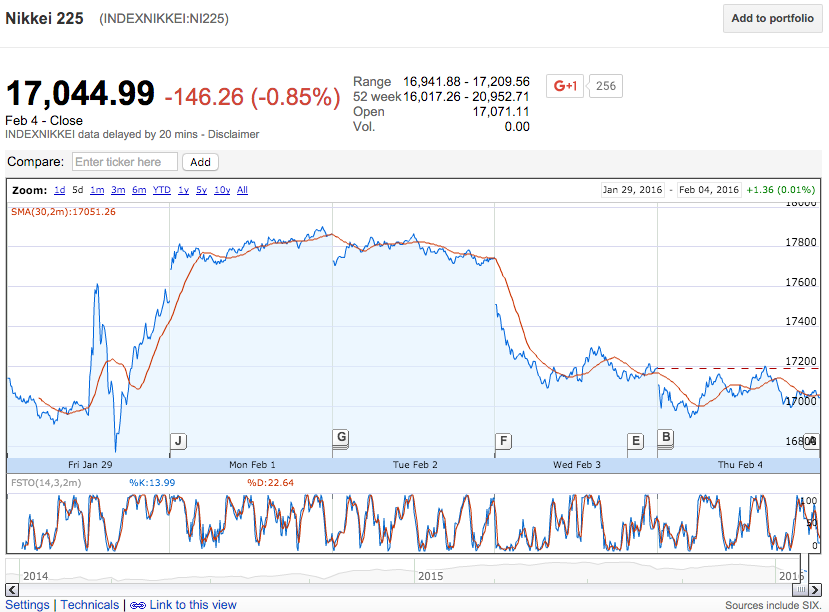Click the %K:13.99 value

pos(152,483)
